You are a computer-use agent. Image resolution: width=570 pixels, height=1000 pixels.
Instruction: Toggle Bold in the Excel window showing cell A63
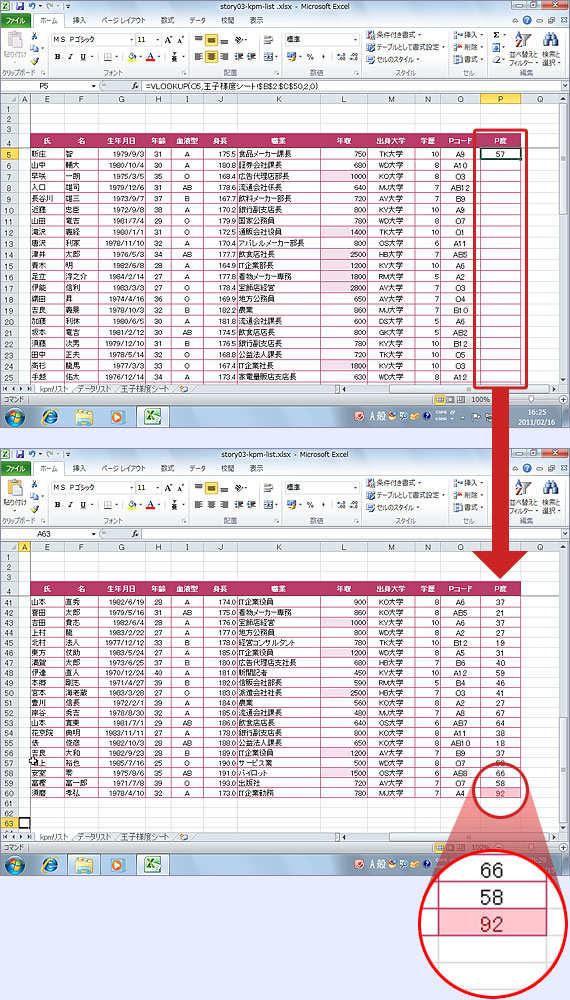click(57, 505)
